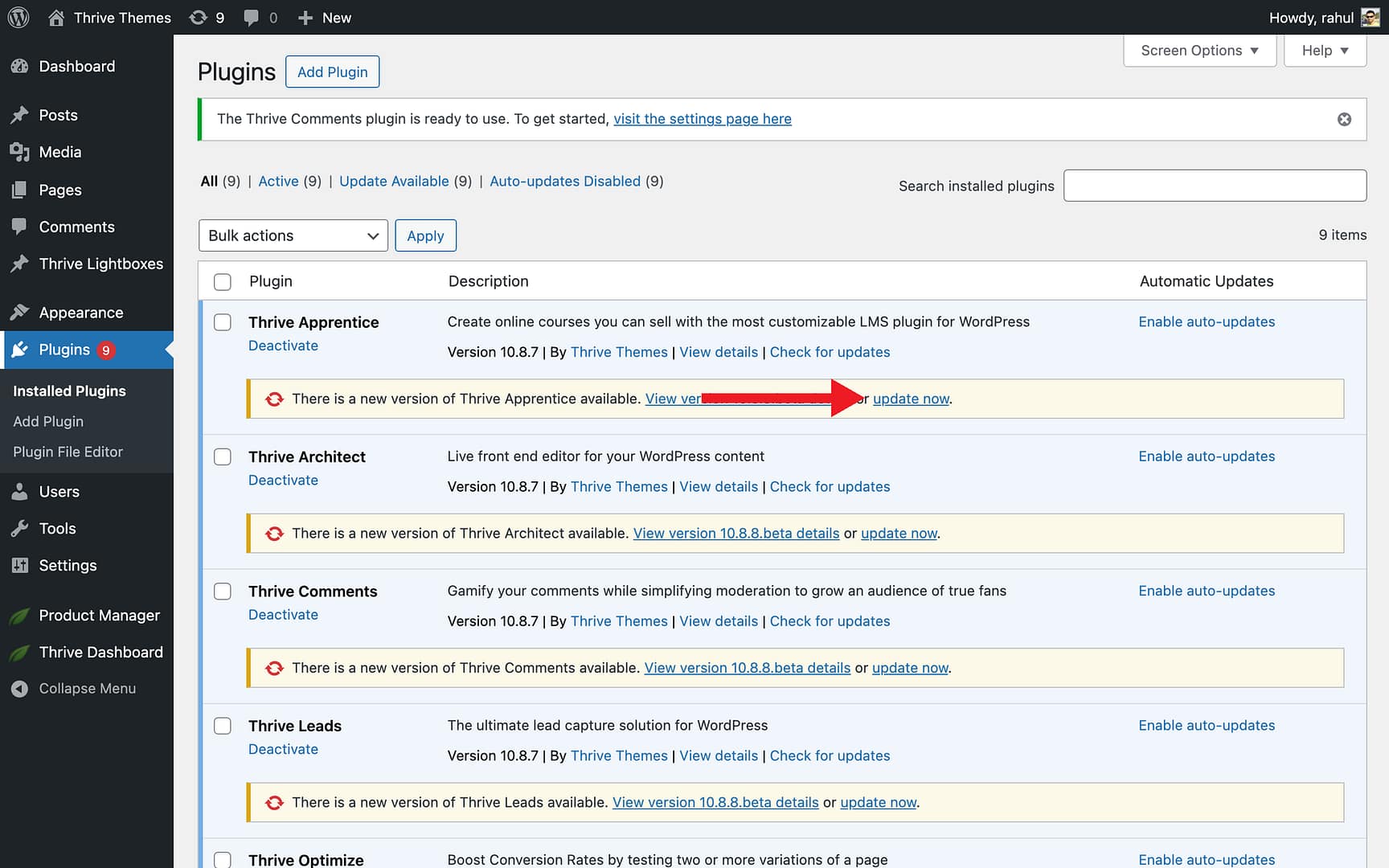
Task: Open the WordPress logo menu
Action: tap(17, 17)
